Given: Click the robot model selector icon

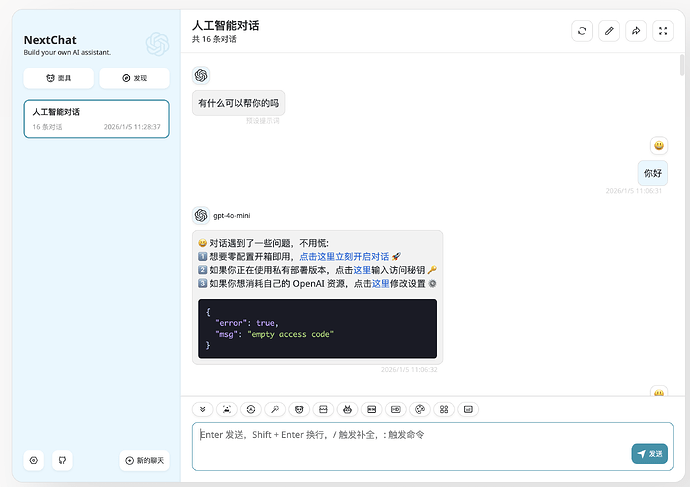Looking at the screenshot, I should point(348,409).
